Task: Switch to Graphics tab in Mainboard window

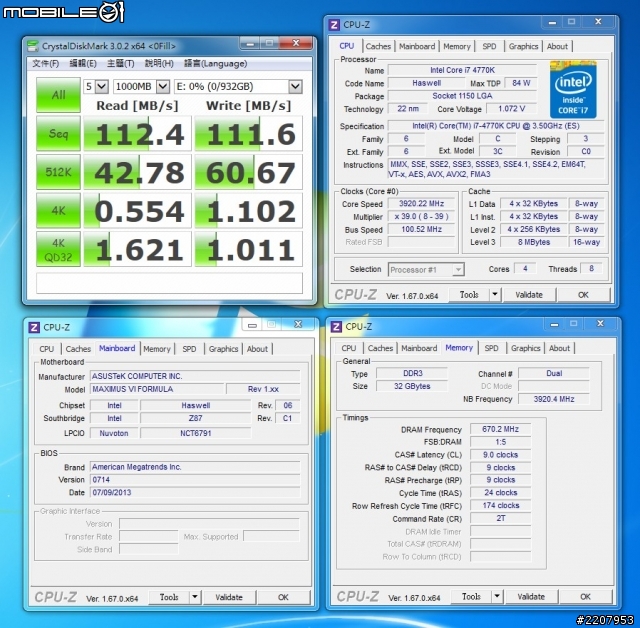Action: [223, 349]
